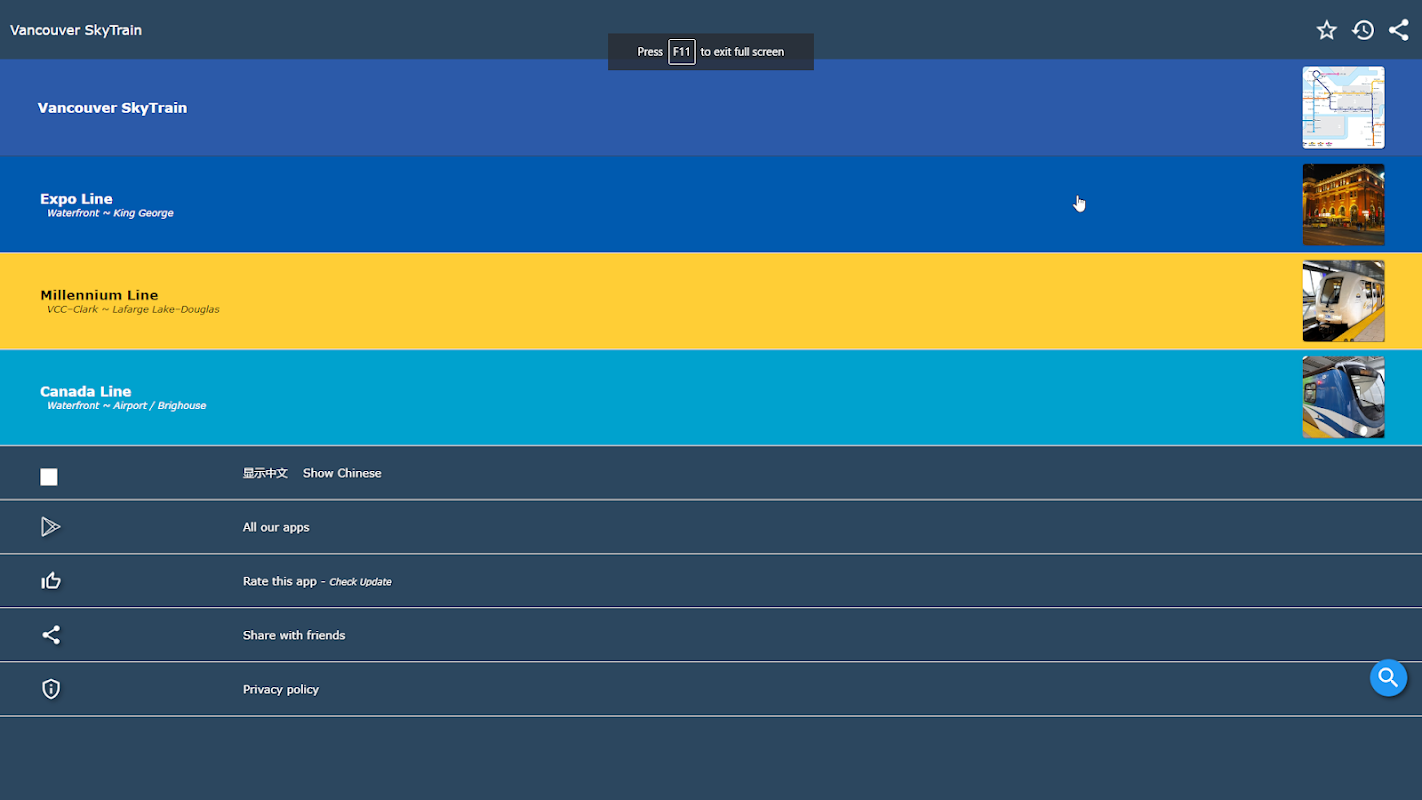Image resolution: width=1422 pixels, height=800 pixels.
Task: Click the Vancouver SkyTrain title in top bar
Action: 76,30
